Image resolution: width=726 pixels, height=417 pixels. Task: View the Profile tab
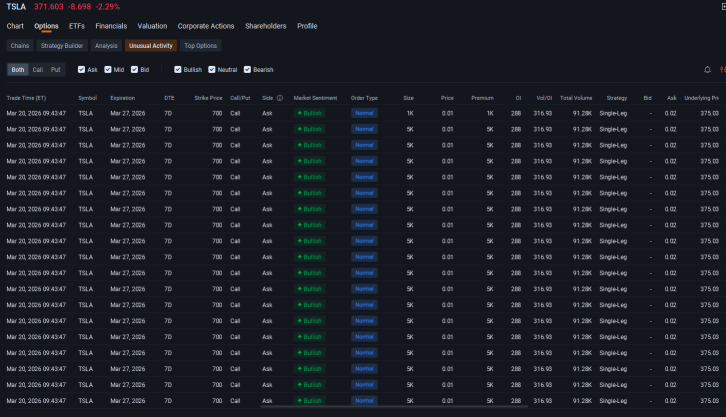[x=307, y=26]
